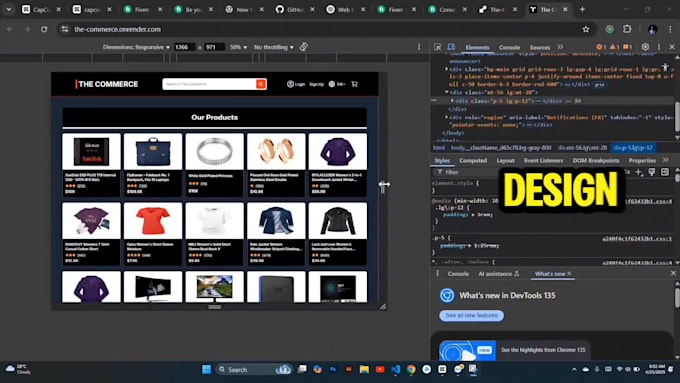The height and width of the screenshot is (383, 680).
Task: Select div.mt-56 breadcrumb item
Action: tap(582, 148)
